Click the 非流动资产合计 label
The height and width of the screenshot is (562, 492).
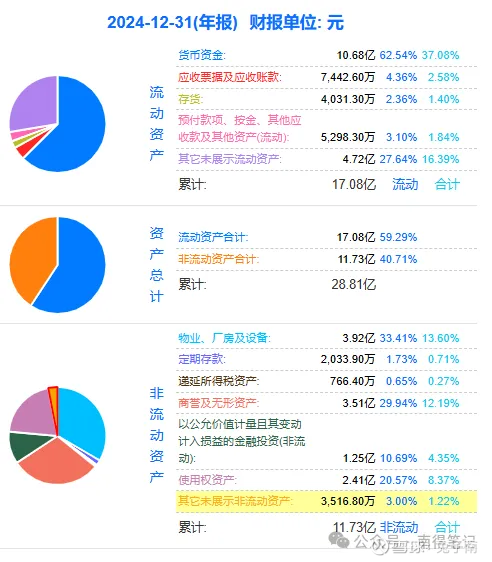(x=219, y=259)
